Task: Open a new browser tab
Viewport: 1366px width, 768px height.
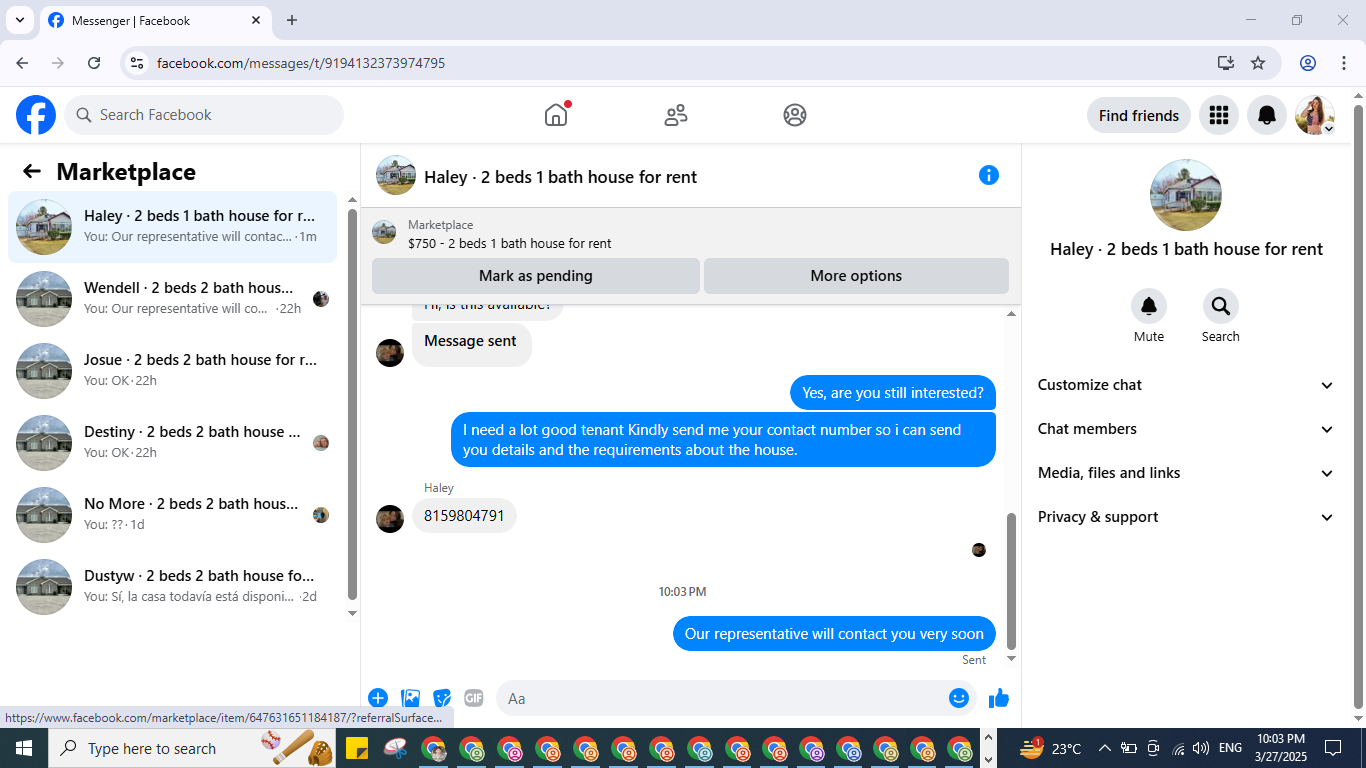Action: (292, 20)
